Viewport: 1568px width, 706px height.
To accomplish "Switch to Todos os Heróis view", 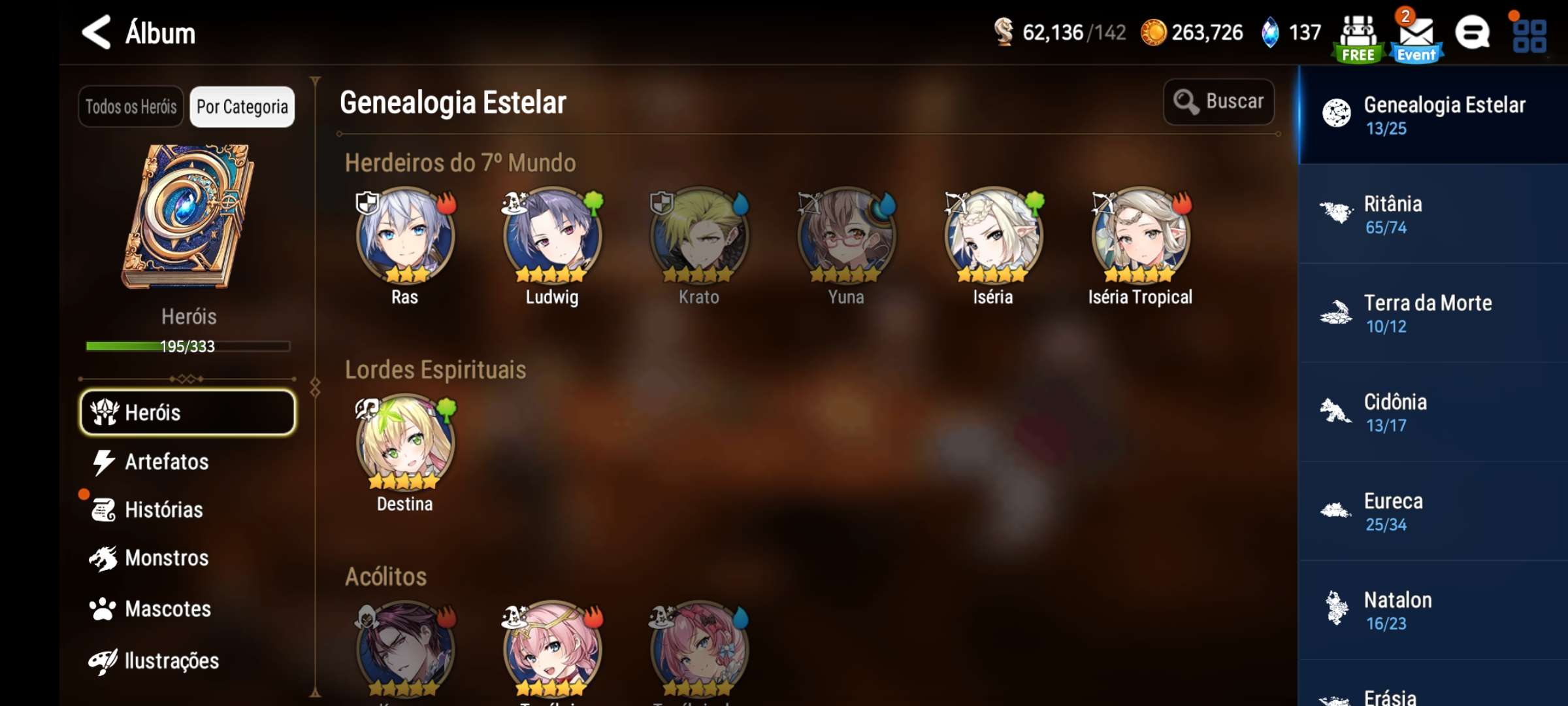I will pyautogui.click(x=131, y=107).
